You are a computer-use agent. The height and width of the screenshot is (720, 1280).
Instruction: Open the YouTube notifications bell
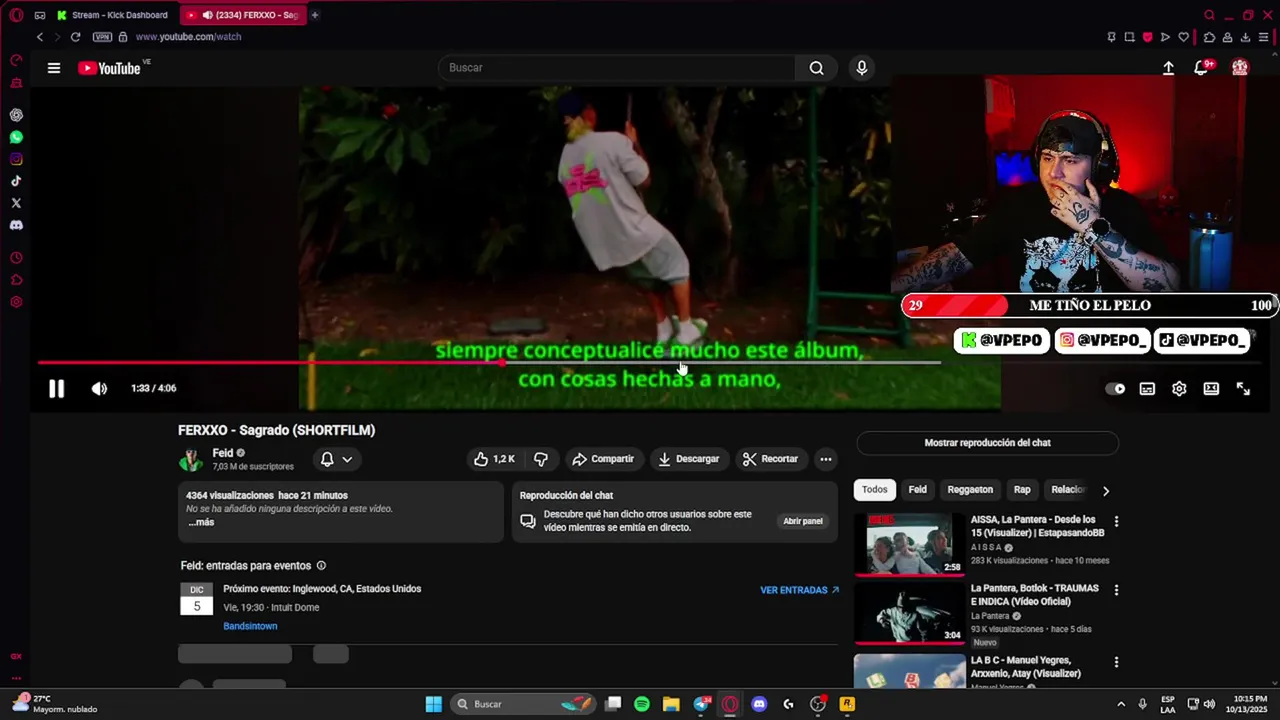pos(1201,68)
